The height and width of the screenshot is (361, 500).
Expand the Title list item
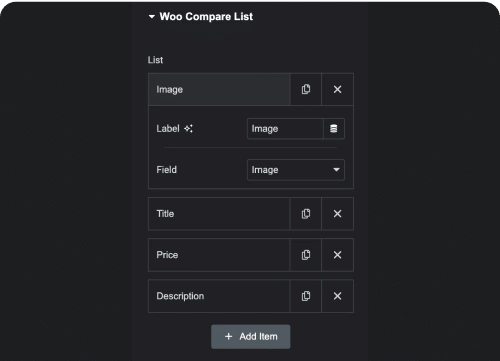coord(219,214)
